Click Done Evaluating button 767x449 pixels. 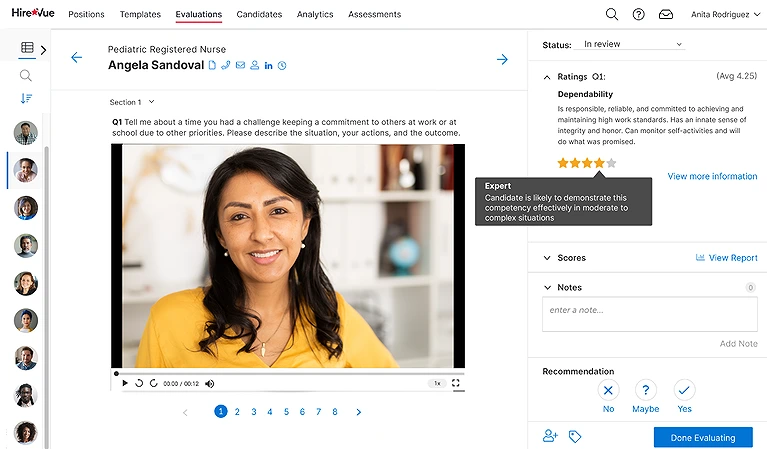pos(703,438)
